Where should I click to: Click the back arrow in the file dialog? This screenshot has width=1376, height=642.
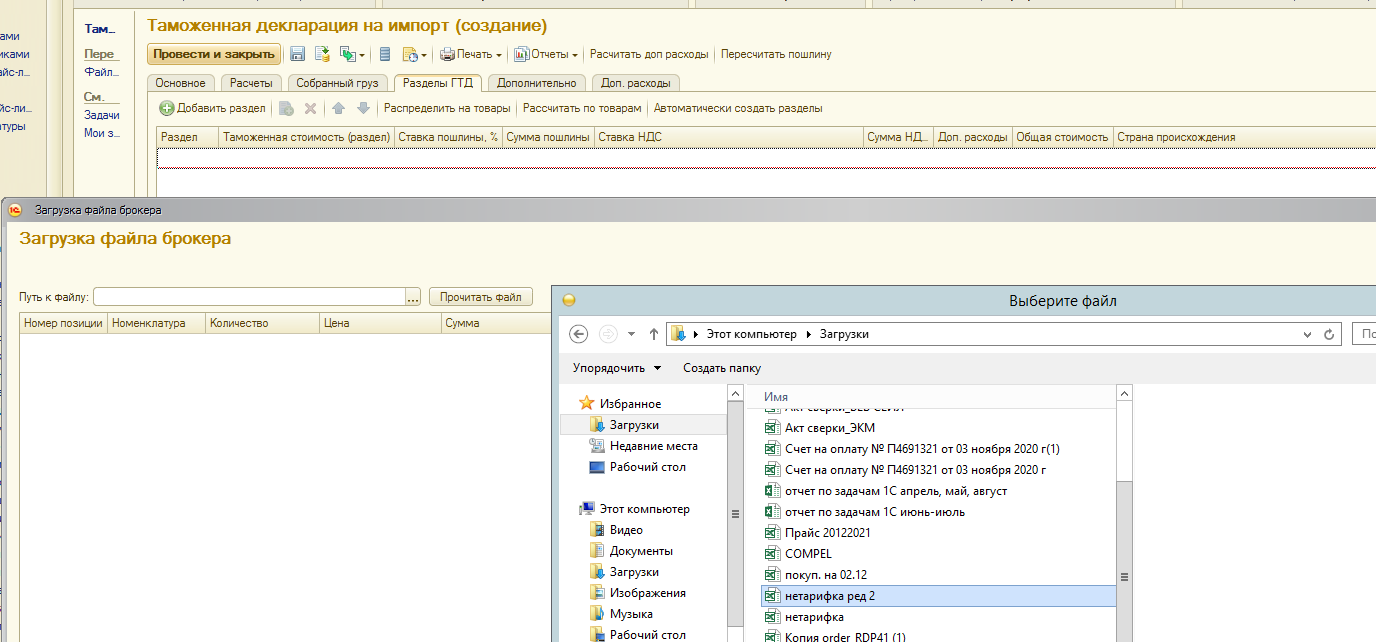coord(578,334)
